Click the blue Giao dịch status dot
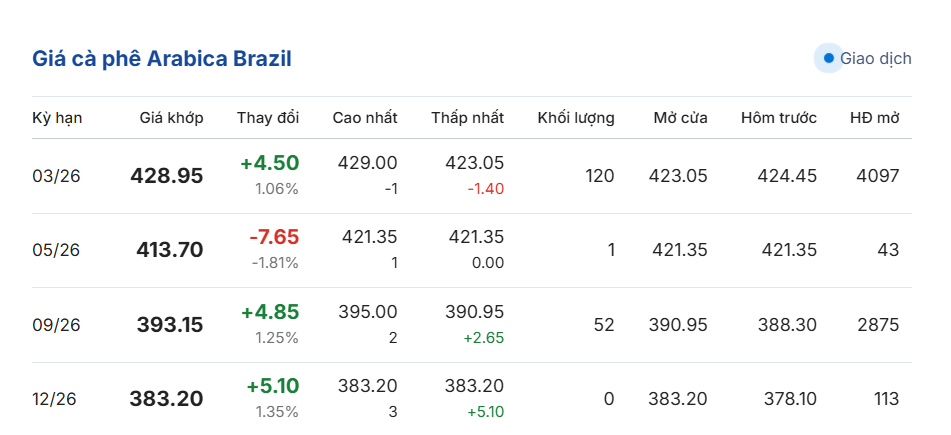This screenshot has height=435, width=951. pos(828,59)
